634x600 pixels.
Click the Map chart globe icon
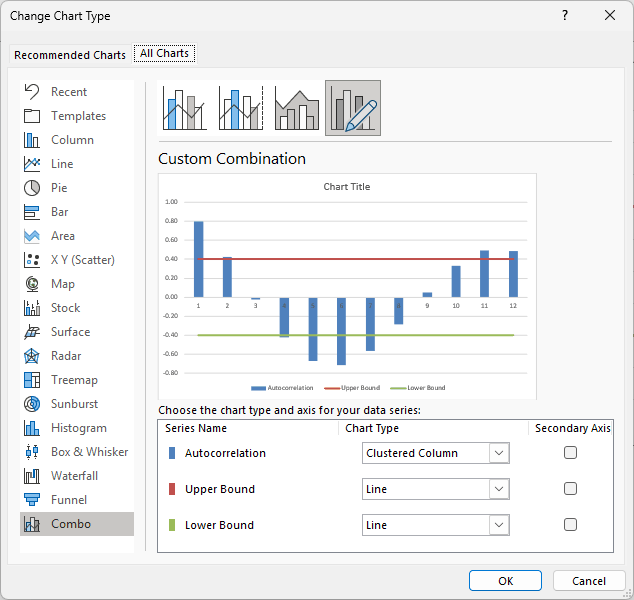click(32, 284)
